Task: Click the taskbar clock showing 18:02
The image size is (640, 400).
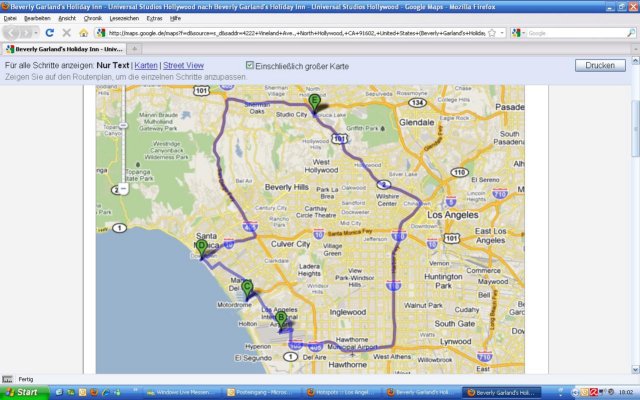Action: (625, 393)
